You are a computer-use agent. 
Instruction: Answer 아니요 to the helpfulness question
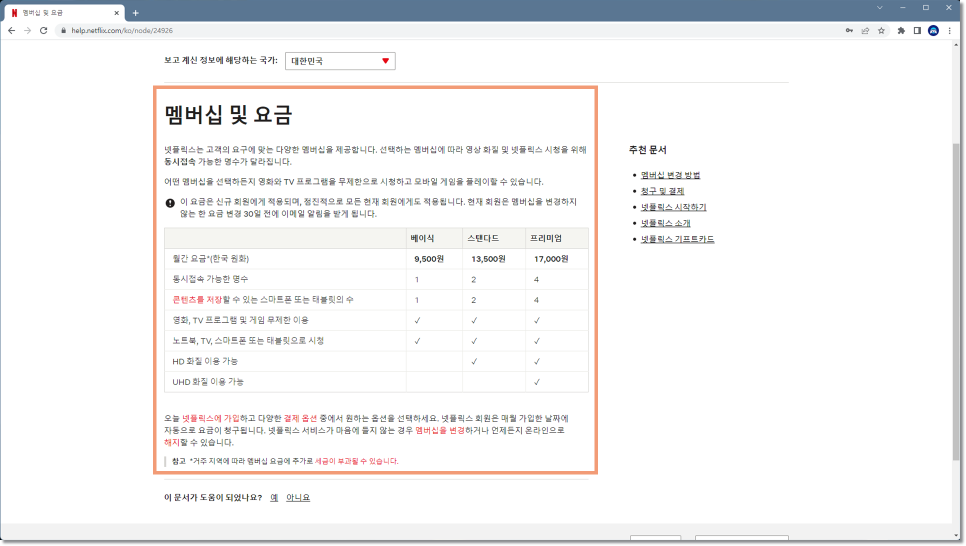[298, 498]
